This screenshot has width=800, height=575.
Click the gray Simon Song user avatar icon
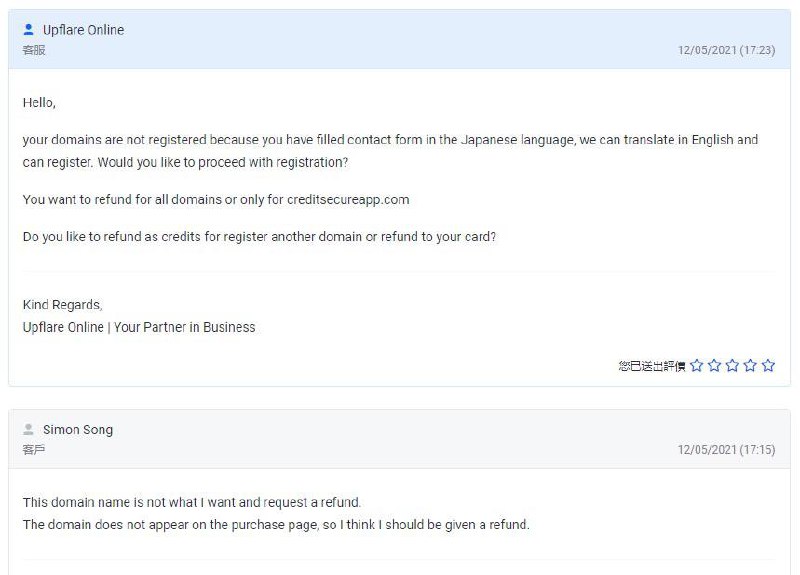click(29, 430)
